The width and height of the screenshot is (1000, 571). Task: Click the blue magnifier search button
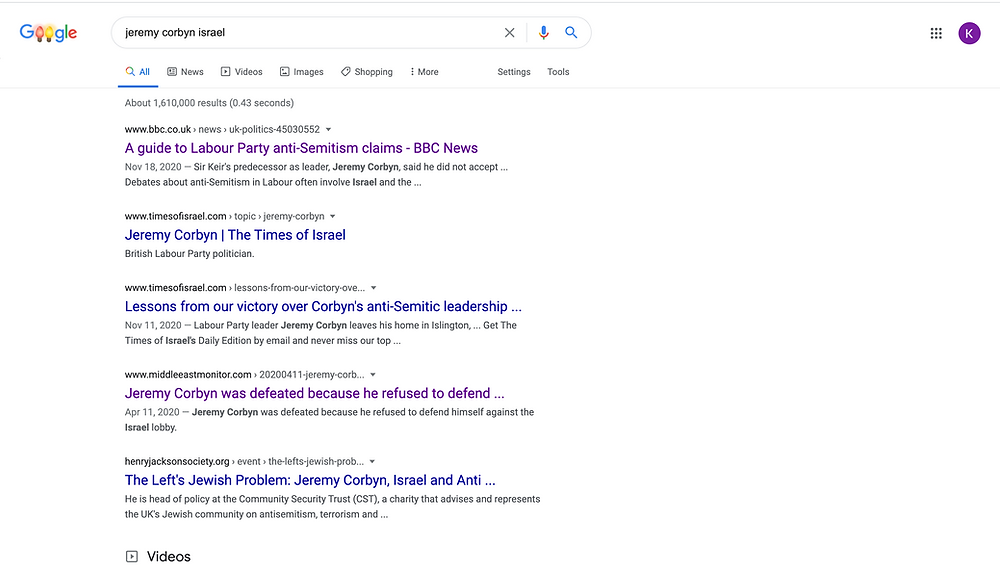571,33
